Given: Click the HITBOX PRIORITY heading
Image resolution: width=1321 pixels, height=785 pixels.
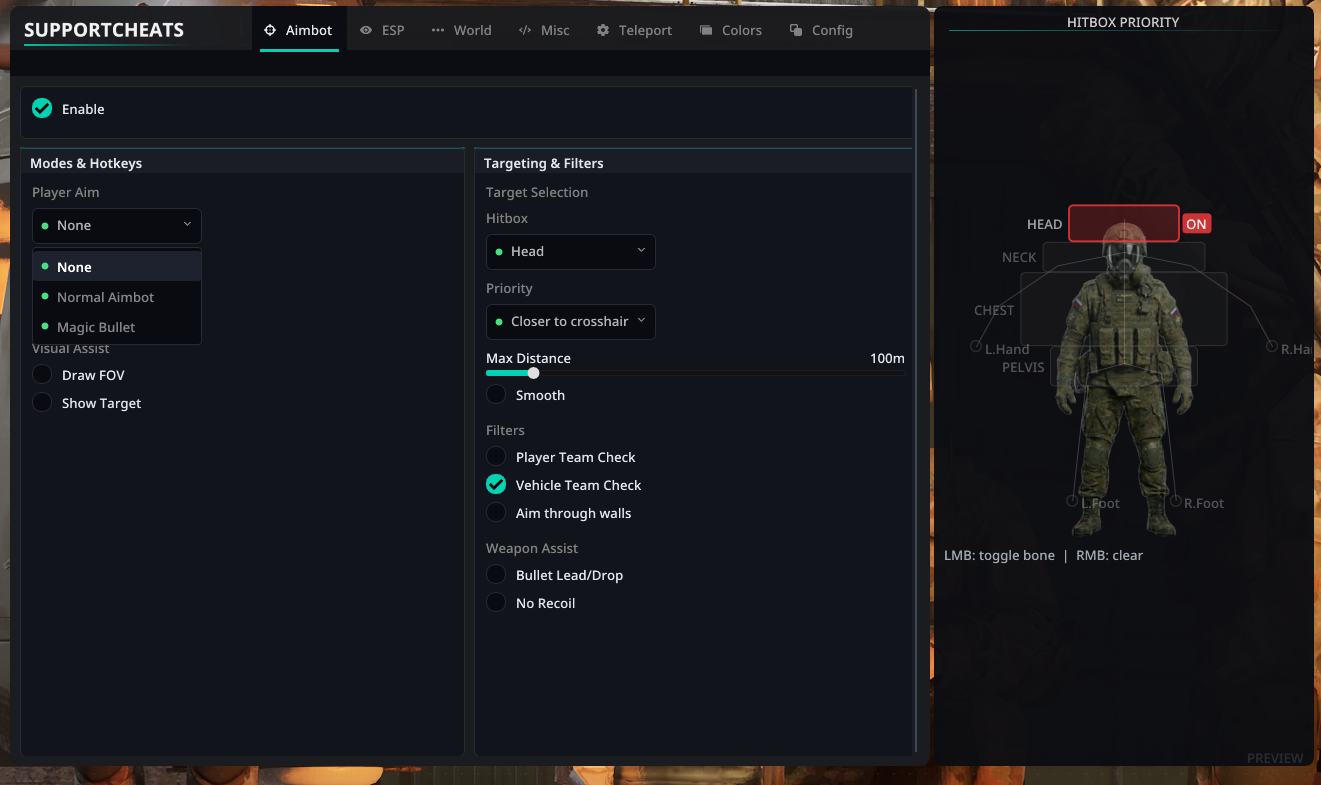Looking at the screenshot, I should pyautogui.click(x=1123, y=22).
